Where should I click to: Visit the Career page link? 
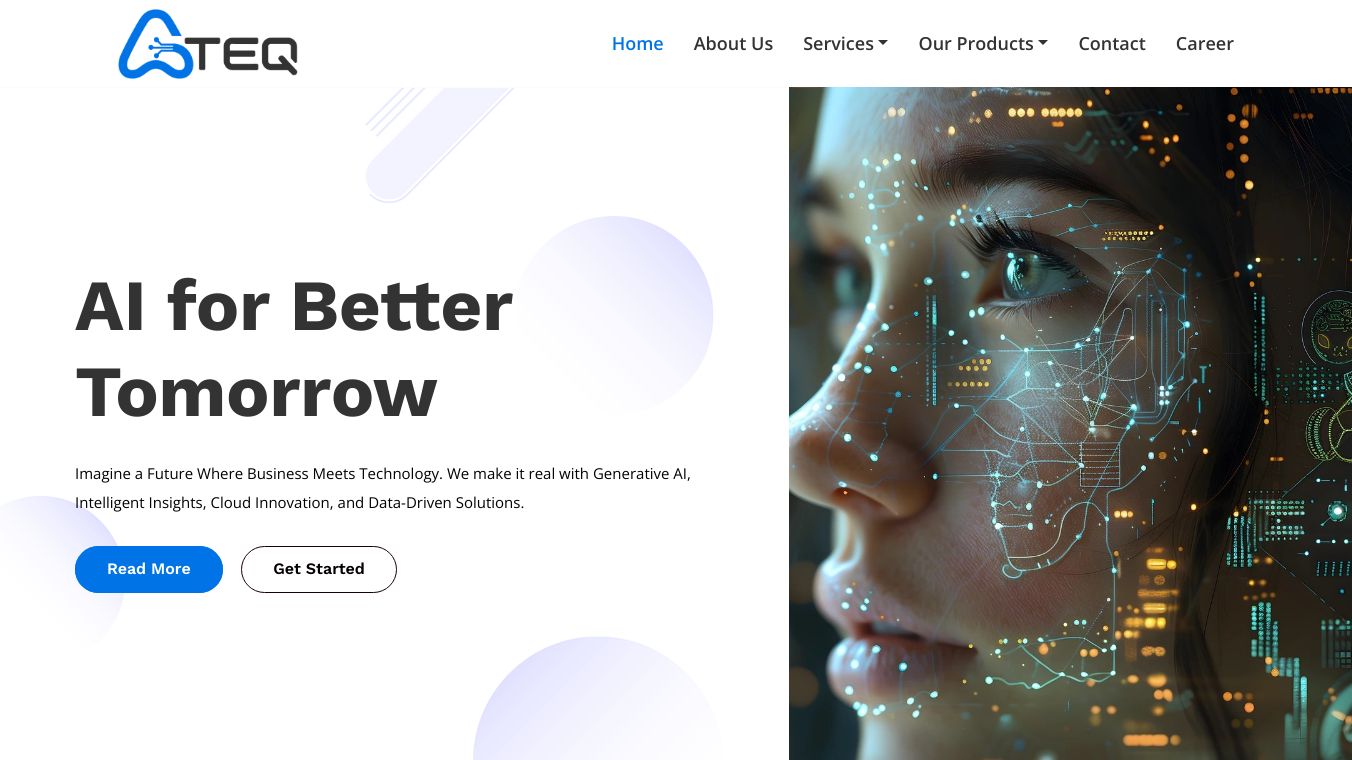[x=1204, y=43]
